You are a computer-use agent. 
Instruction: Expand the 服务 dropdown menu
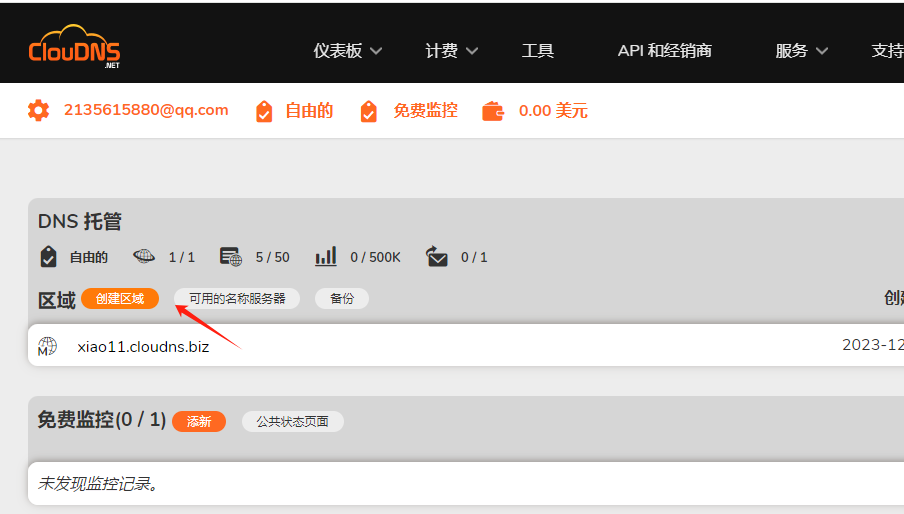801,51
